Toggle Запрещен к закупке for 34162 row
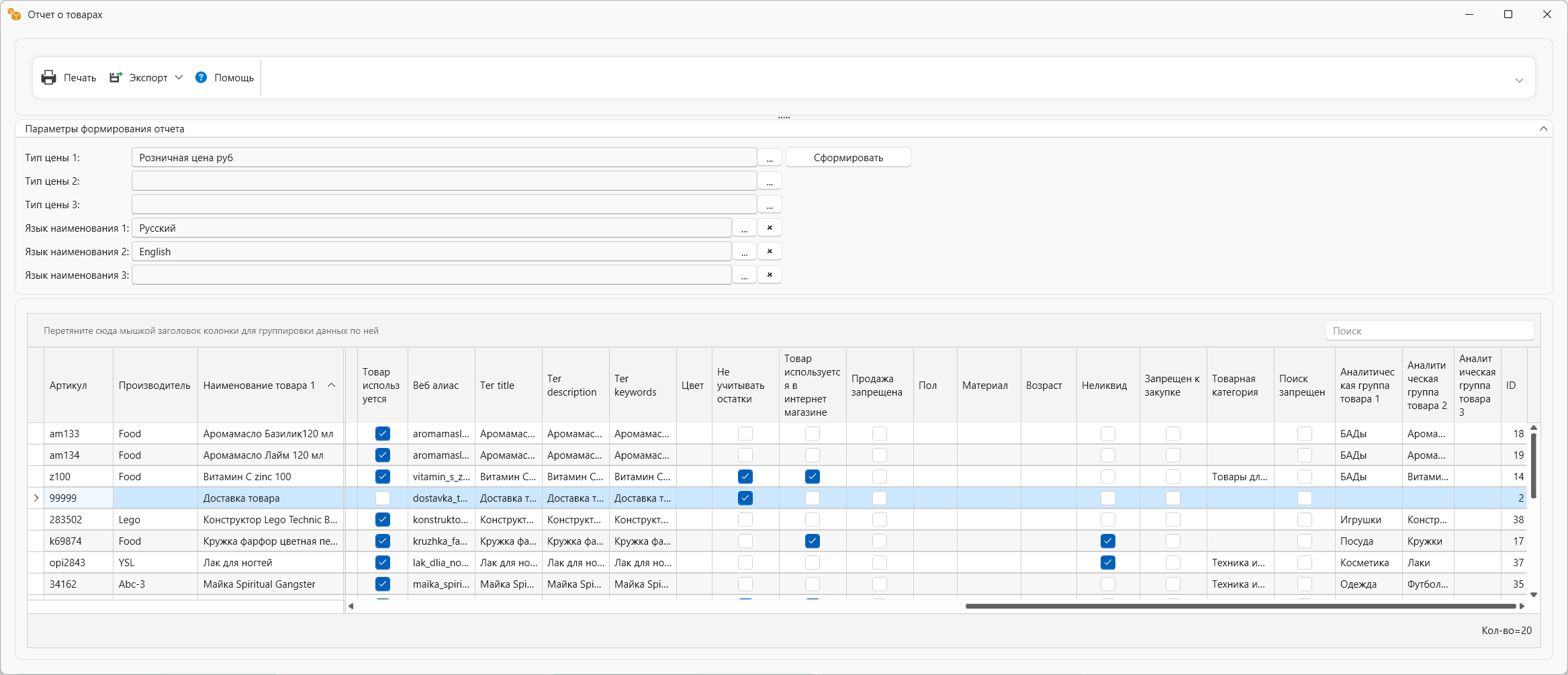Image resolution: width=1568 pixels, height=675 pixels. 1173,584
